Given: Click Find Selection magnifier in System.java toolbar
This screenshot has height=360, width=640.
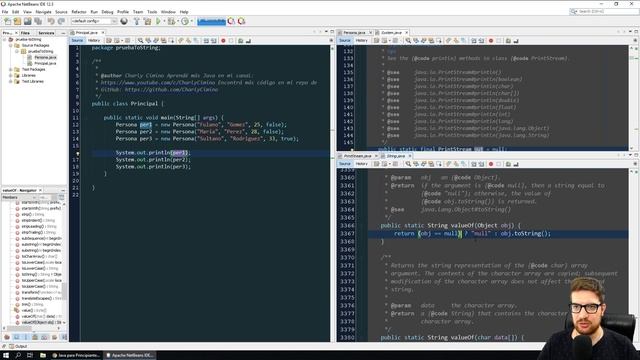Looking at the screenshot, I should click(408, 40).
